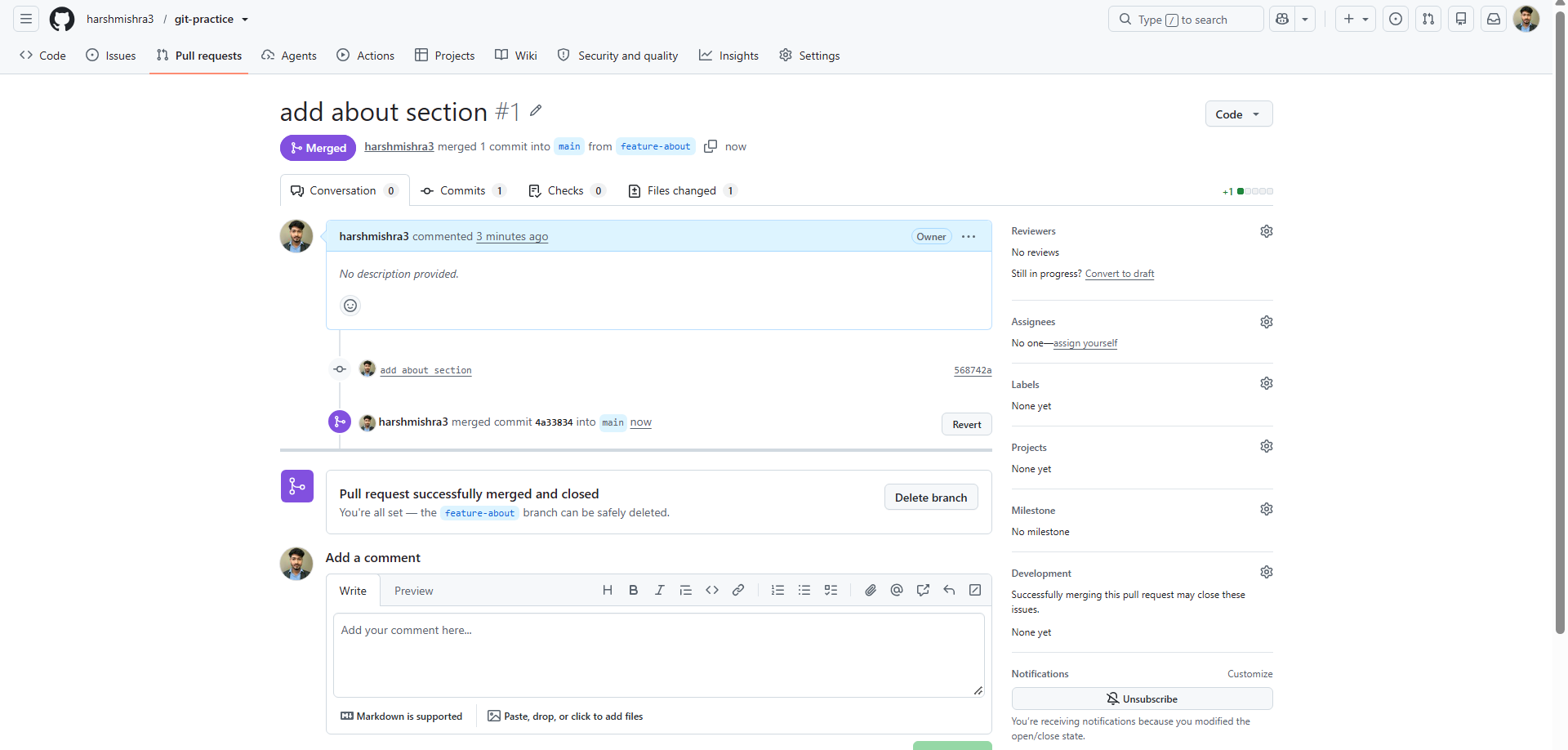Open Development settings gear
The height and width of the screenshot is (750, 1568).
(x=1267, y=572)
